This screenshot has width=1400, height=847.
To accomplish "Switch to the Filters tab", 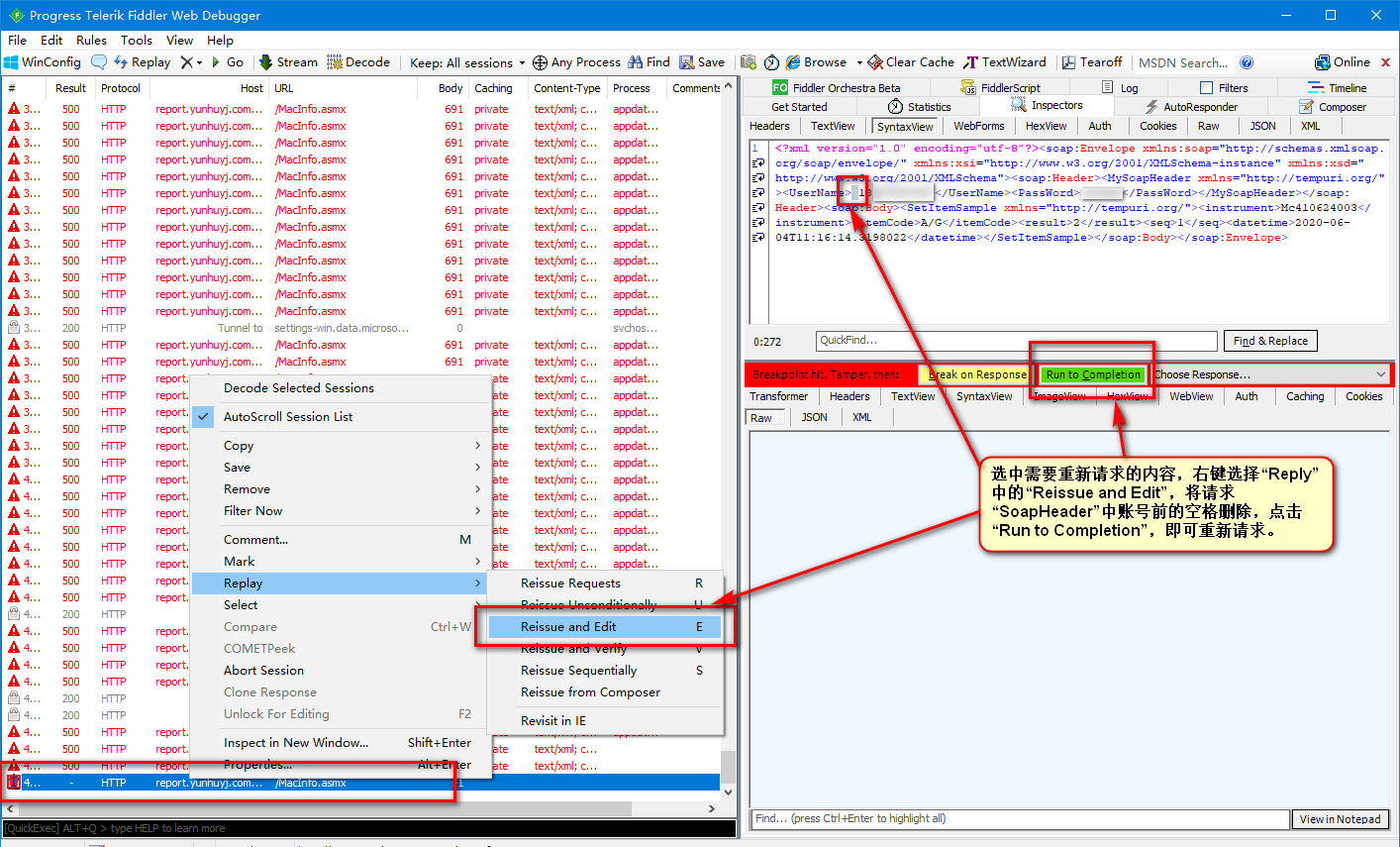I will (x=1224, y=87).
